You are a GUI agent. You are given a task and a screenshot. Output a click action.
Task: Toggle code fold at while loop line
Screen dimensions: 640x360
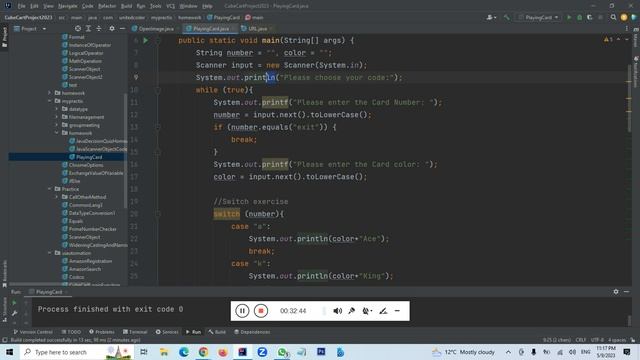tap(158, 90)
